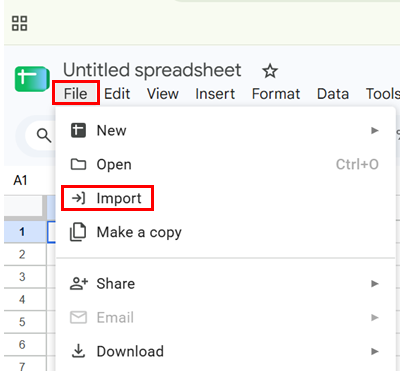402x371 pixels.
Task: Open the File menu
Action: tap(76, 94)
